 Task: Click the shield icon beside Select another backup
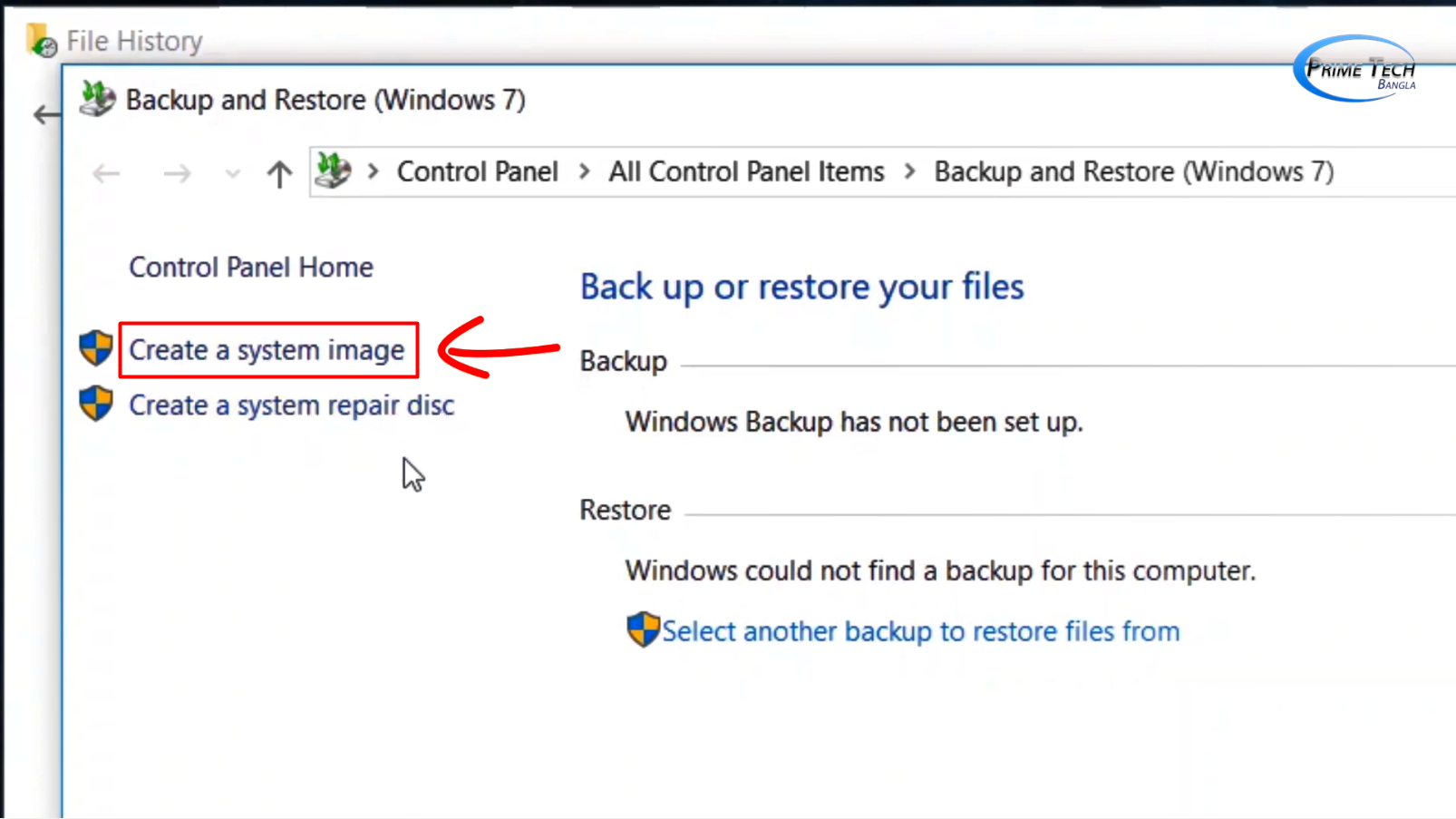point(643,629)
